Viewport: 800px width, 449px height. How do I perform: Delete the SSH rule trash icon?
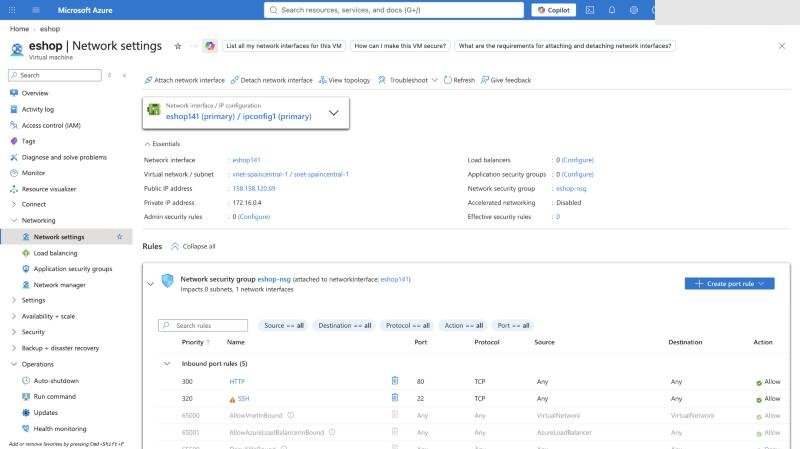(394, 397)
